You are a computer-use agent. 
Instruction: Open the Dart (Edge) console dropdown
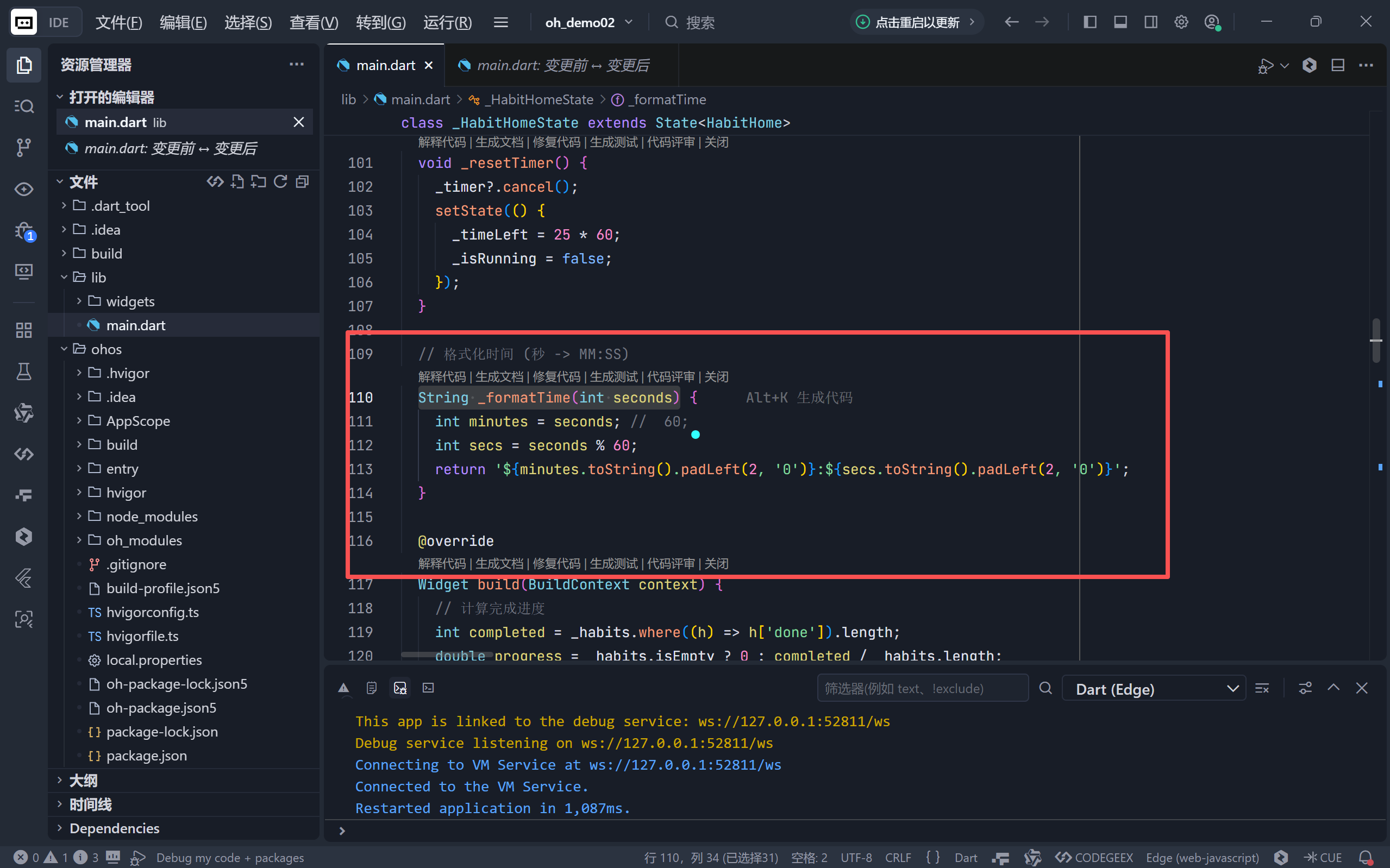click(x=1154, y=688)
